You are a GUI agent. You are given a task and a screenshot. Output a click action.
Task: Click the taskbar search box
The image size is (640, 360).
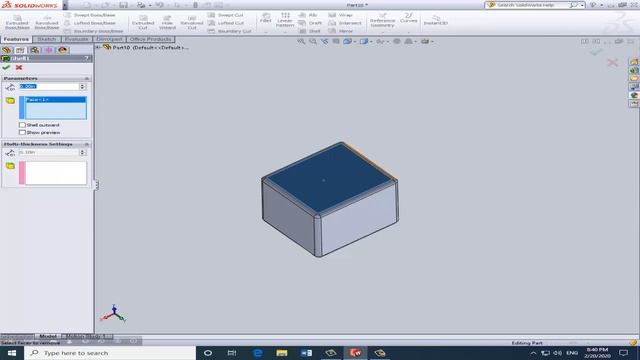pos(110,353)
